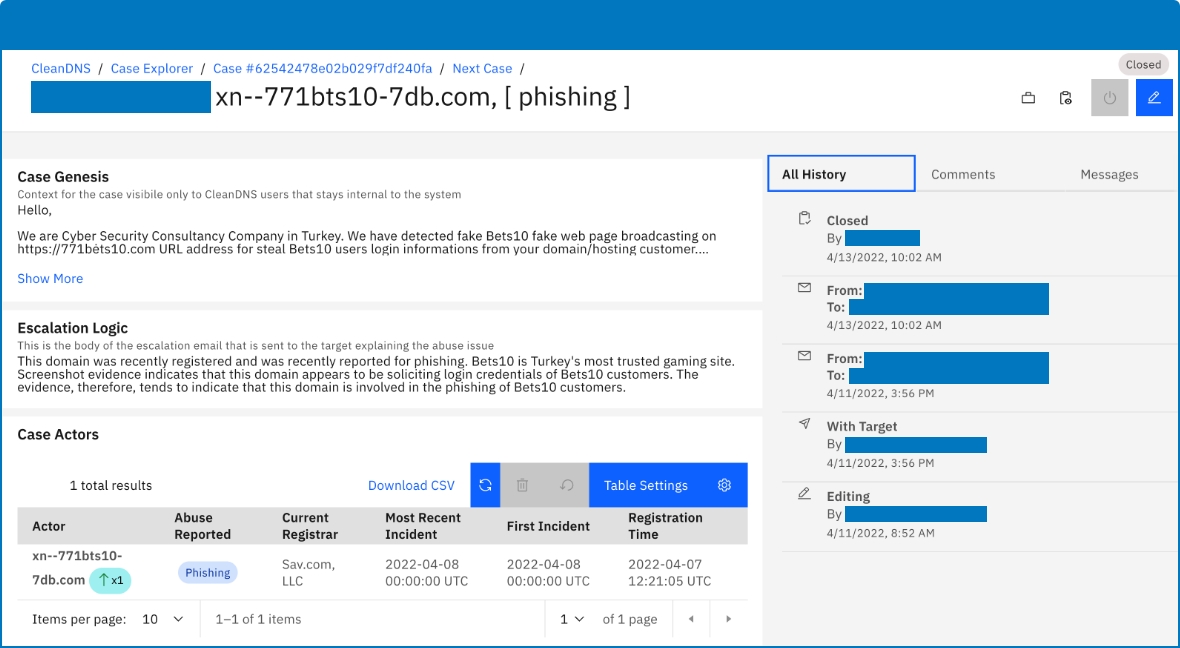Click pencil icon beside Editing history entry
The width and height of the screenshot is (1180, 648).
click(x=804, y=494)
